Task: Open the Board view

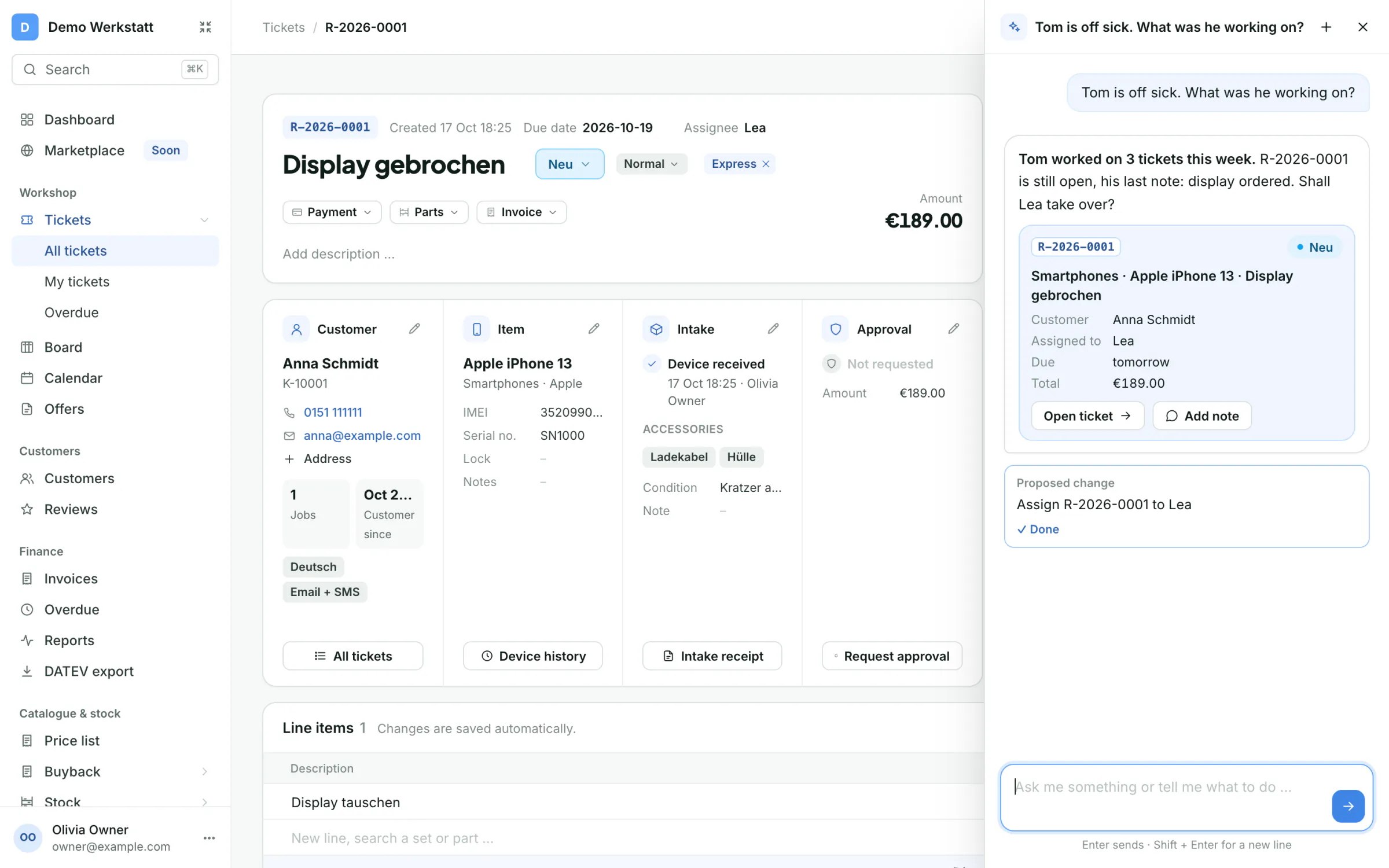Action: point(115,347)
